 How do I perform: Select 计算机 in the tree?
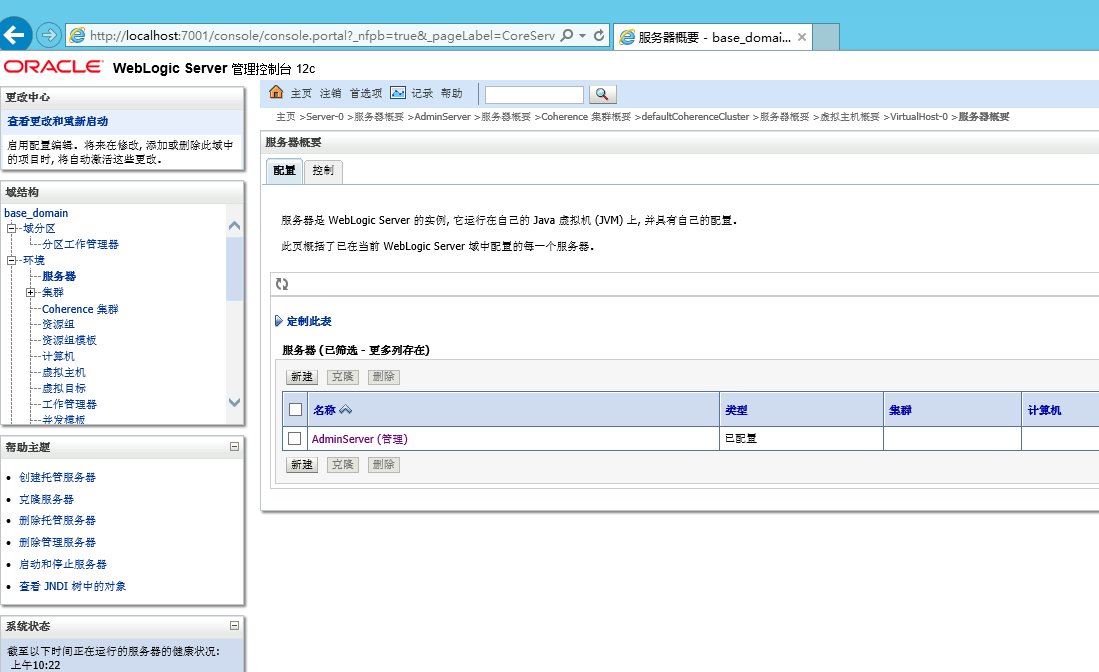click(x=58, y=356)
